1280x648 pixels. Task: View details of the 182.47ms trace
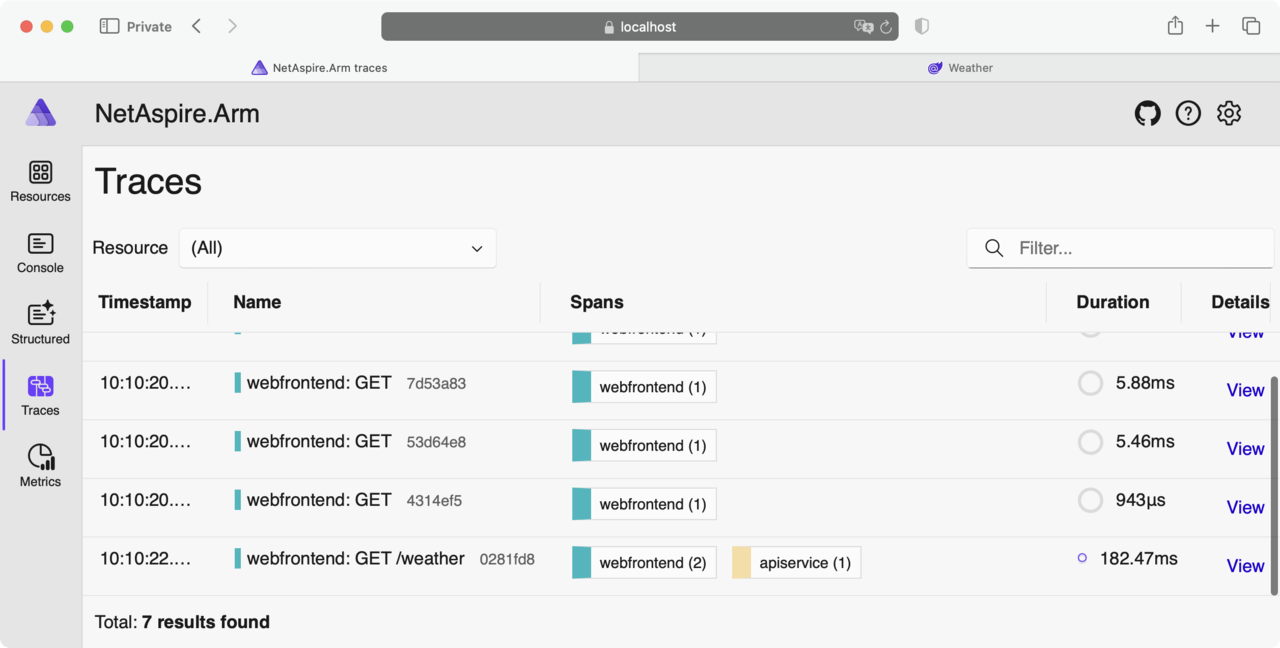click(1245, 566)
